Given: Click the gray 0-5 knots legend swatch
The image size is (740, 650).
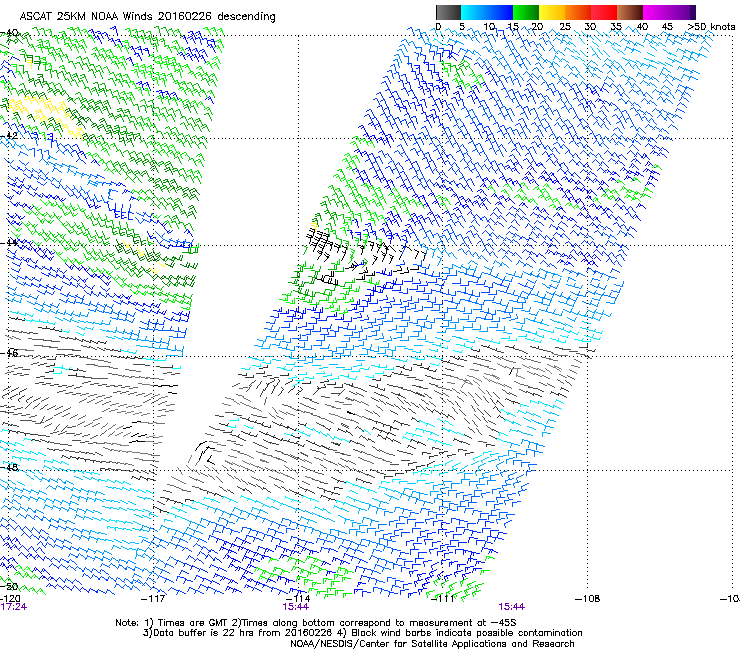Looking at the screenshot, I should pos(448,12).
